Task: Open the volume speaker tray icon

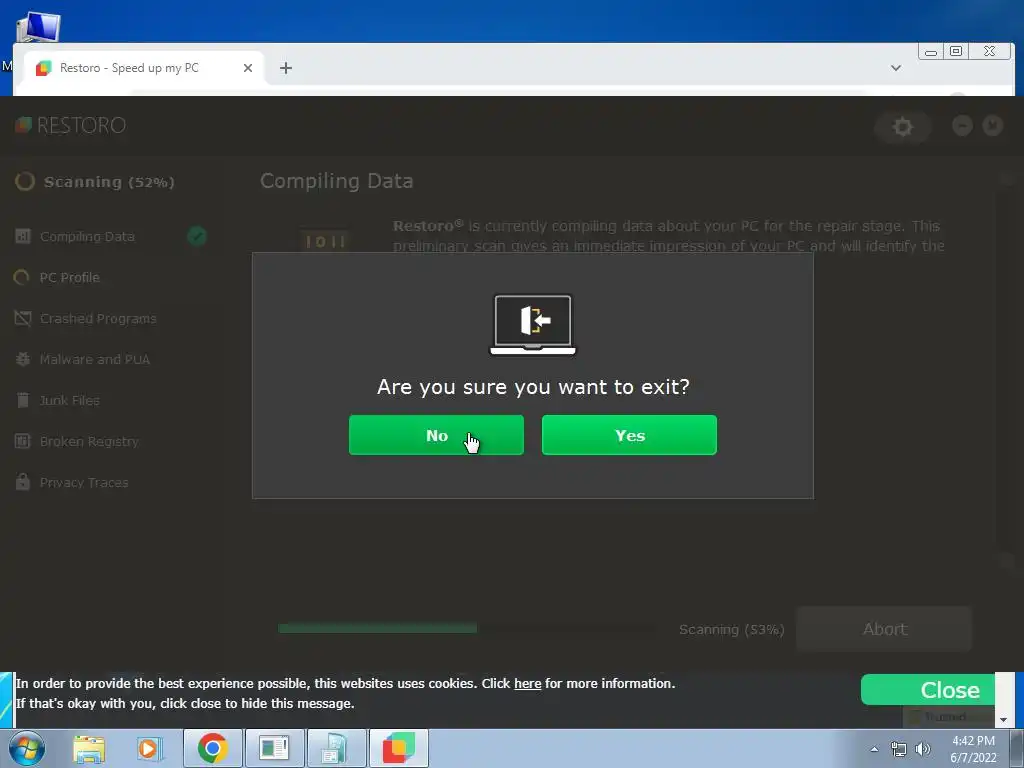Action: [922, 749]
